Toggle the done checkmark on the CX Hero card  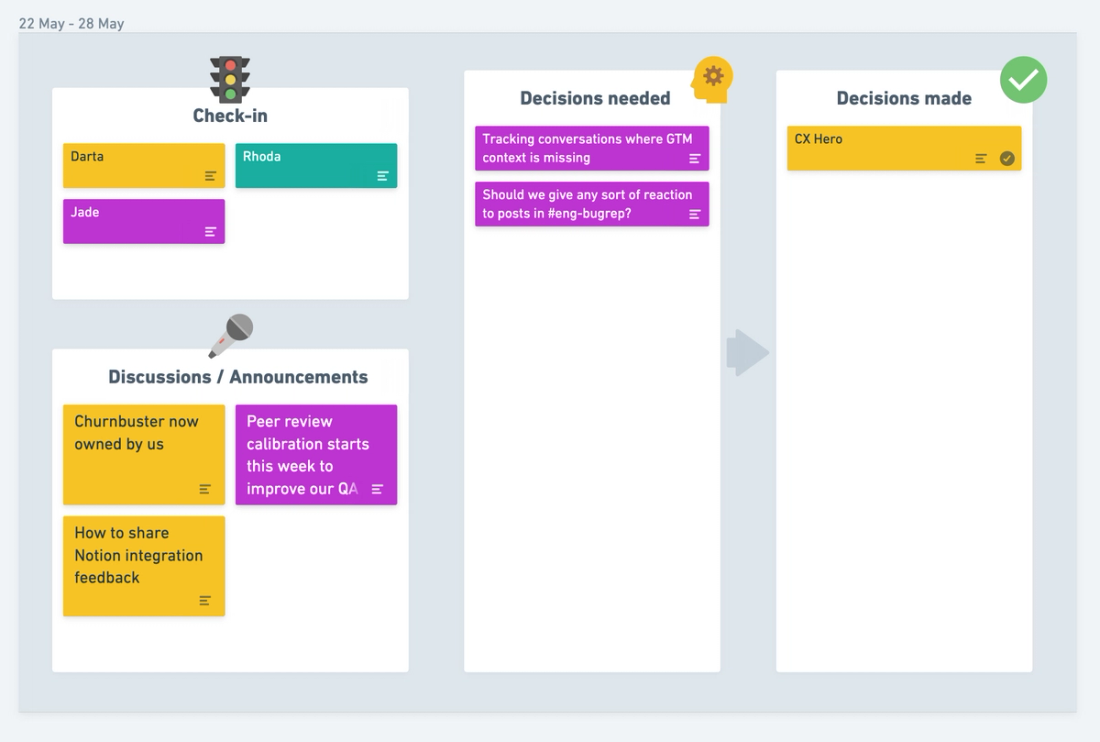1007,159
